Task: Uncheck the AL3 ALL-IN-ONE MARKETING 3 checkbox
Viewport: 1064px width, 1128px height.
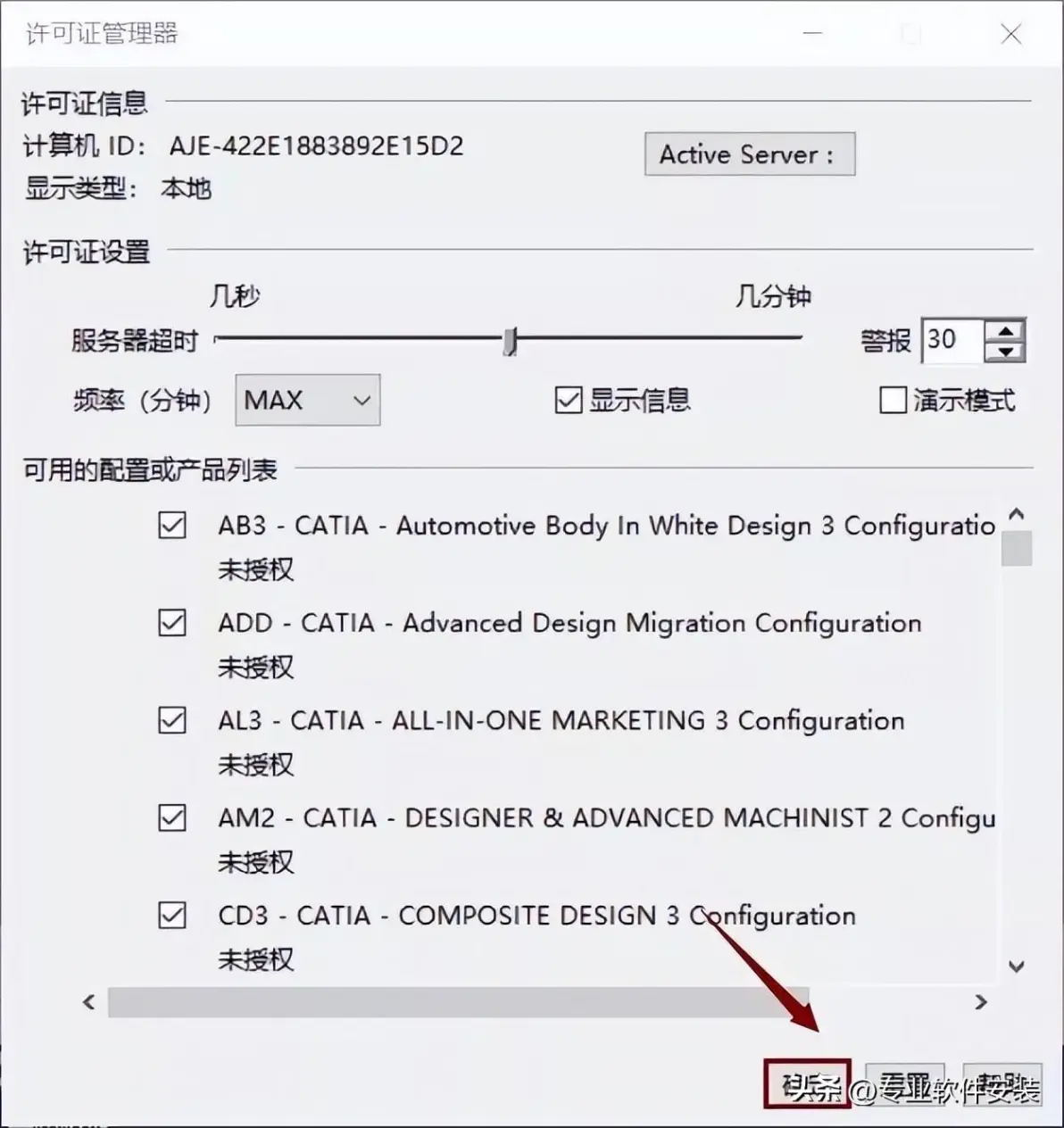Action: coord(172,719)
